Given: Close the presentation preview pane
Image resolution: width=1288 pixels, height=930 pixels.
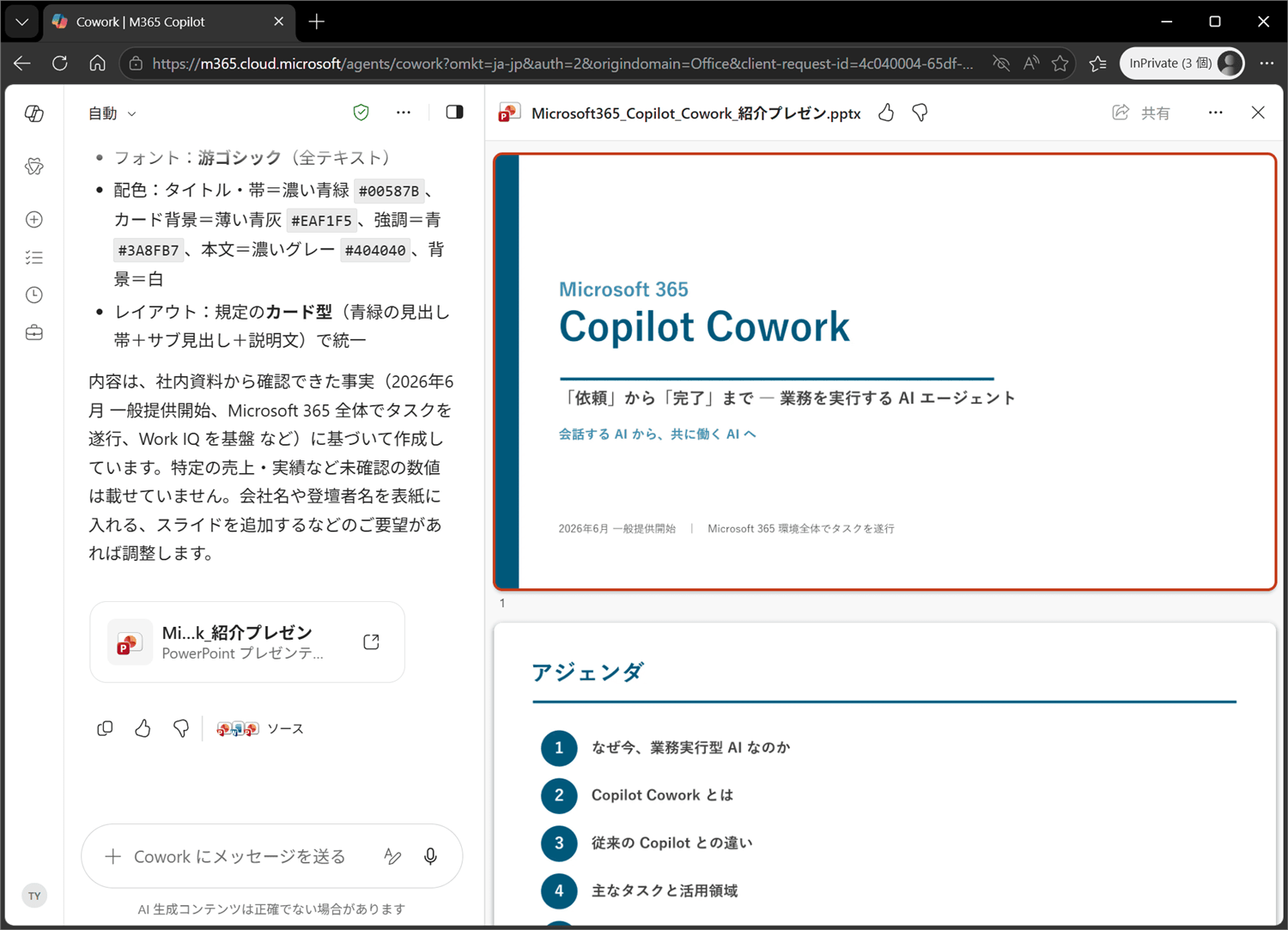Looking at the screenshot, I should point(1258,112).
